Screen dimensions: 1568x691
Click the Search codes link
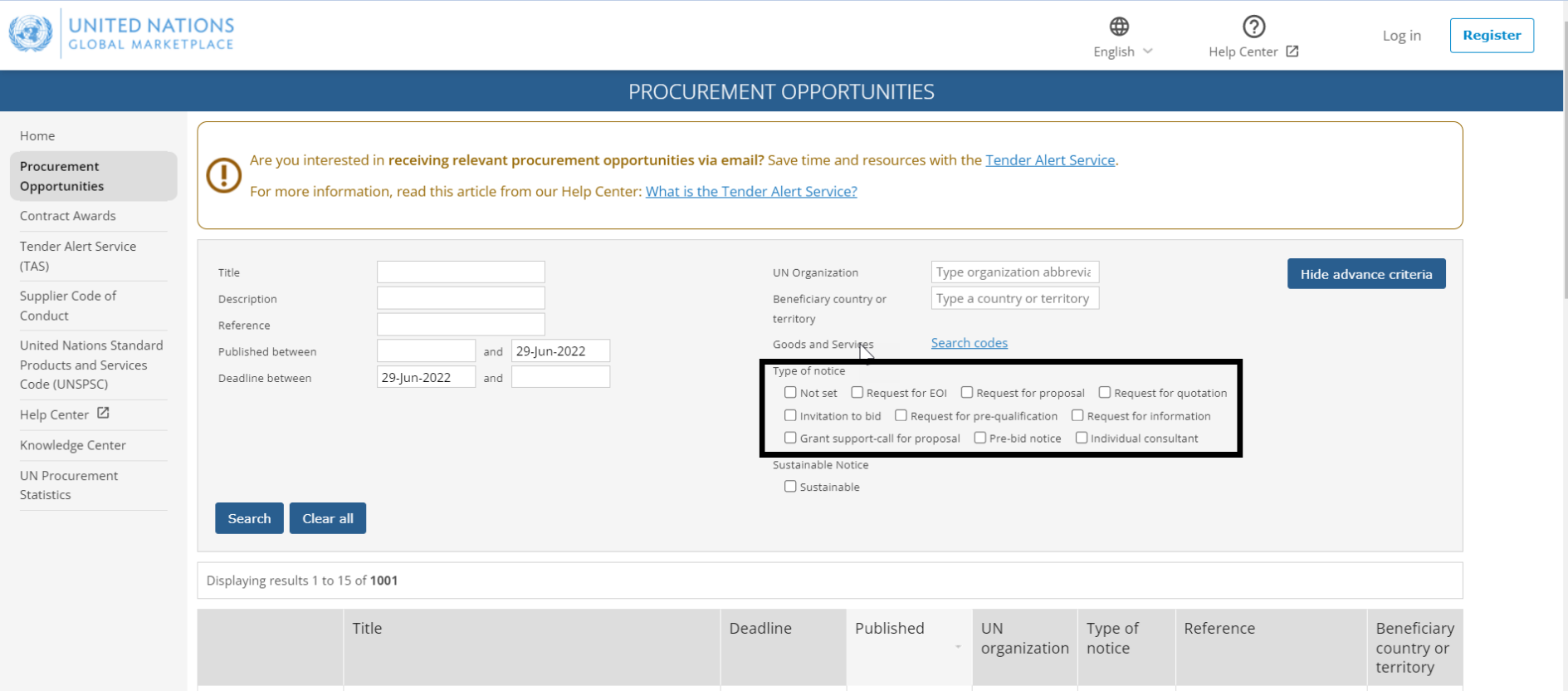click(x=969, y=343)
